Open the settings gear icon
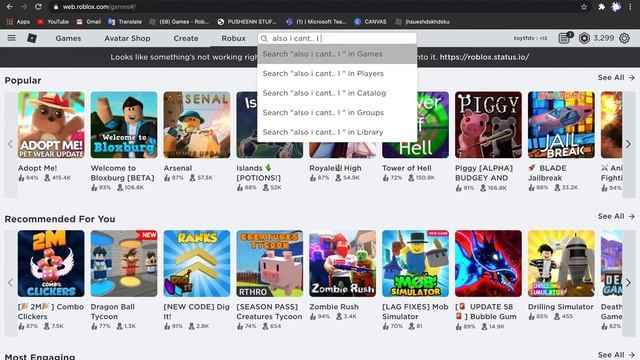Image resolution: width=640 pixels, height=360 pixels. [624, 38]
